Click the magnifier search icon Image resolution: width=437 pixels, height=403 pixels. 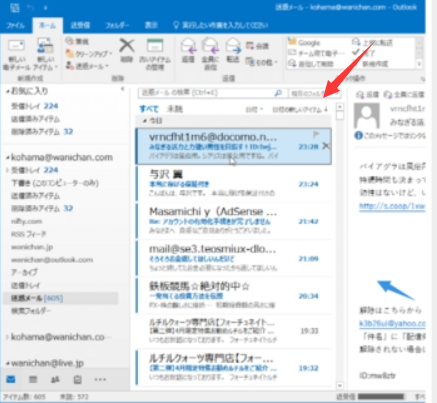coord(278,93)
